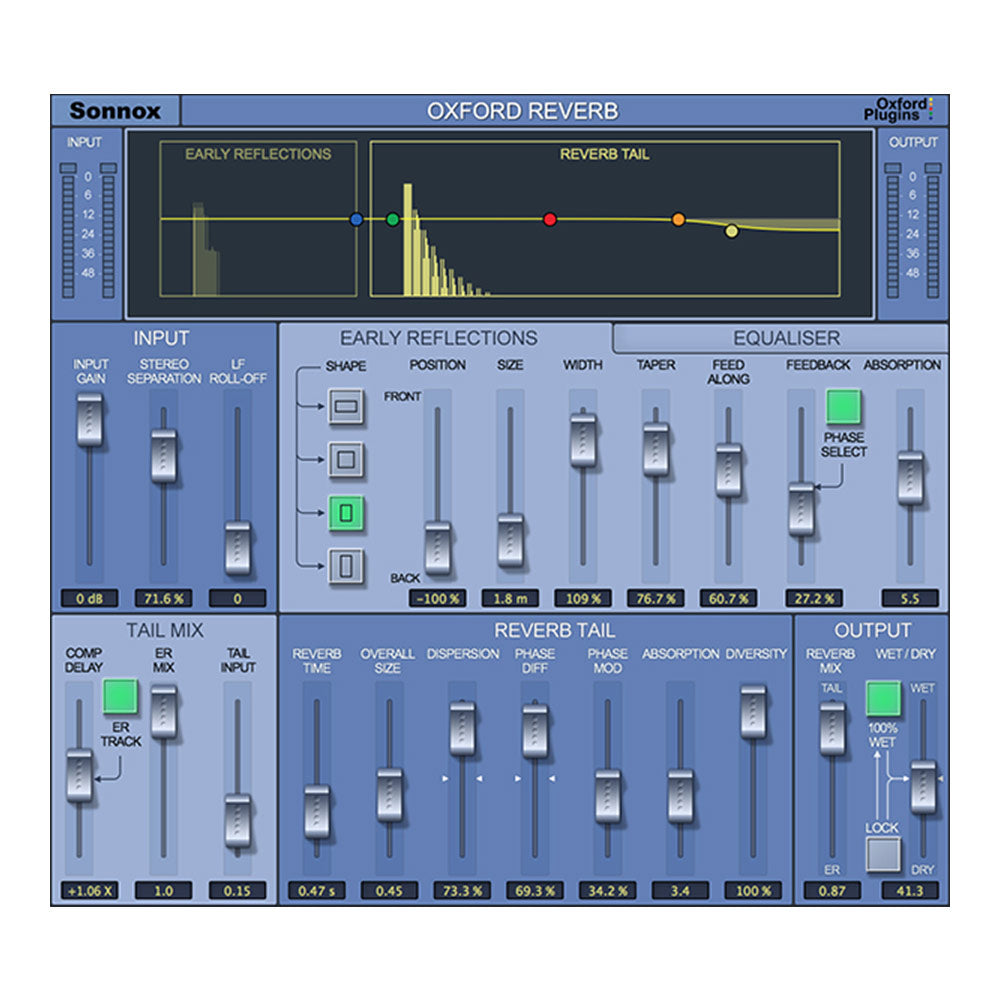Click the red node on the reverb curve
1000x1000 pixels.
coord(549,217)
